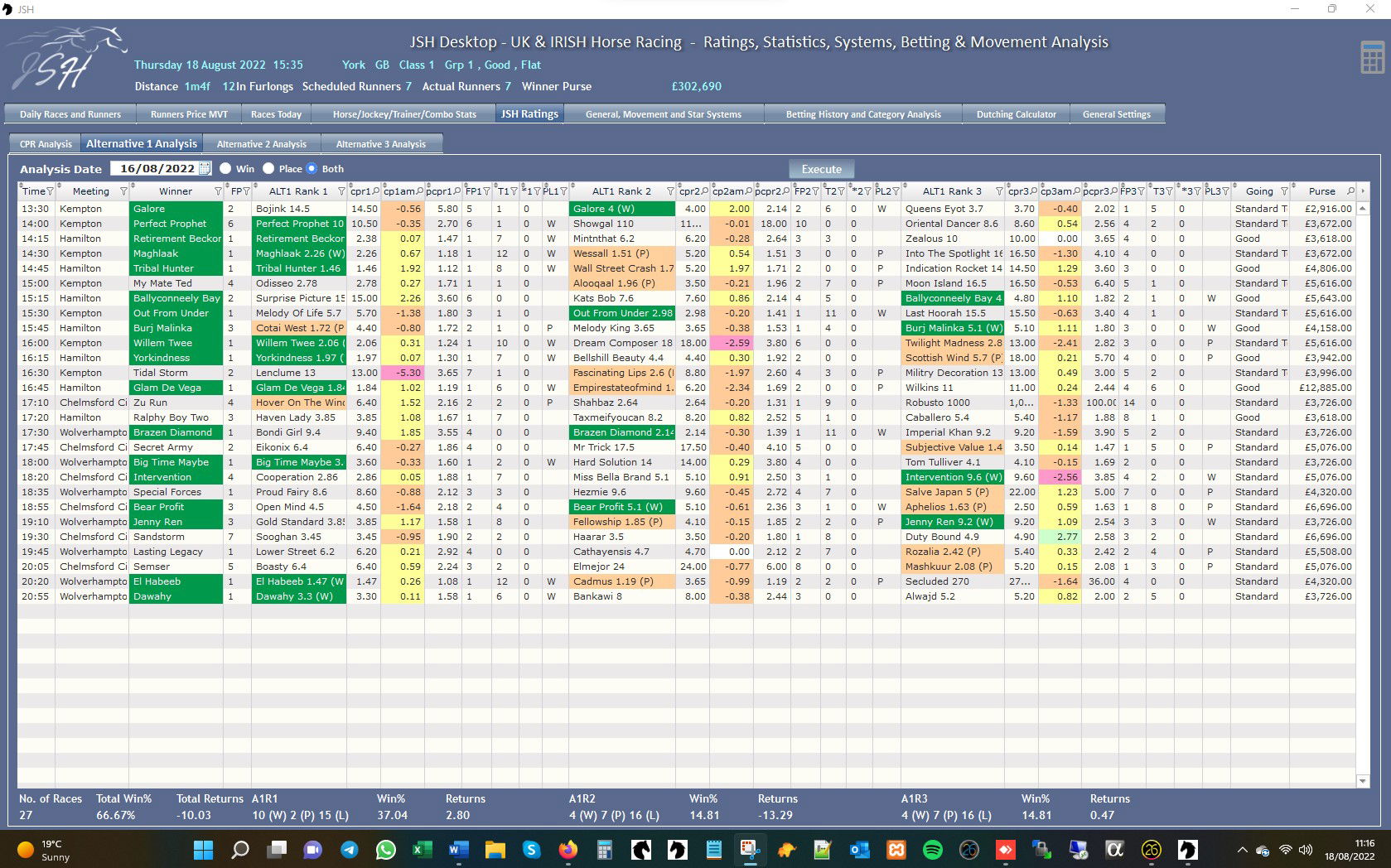Open Excel from the taskbar
Screen dimensions: 1391x868
tap(423, 850)
